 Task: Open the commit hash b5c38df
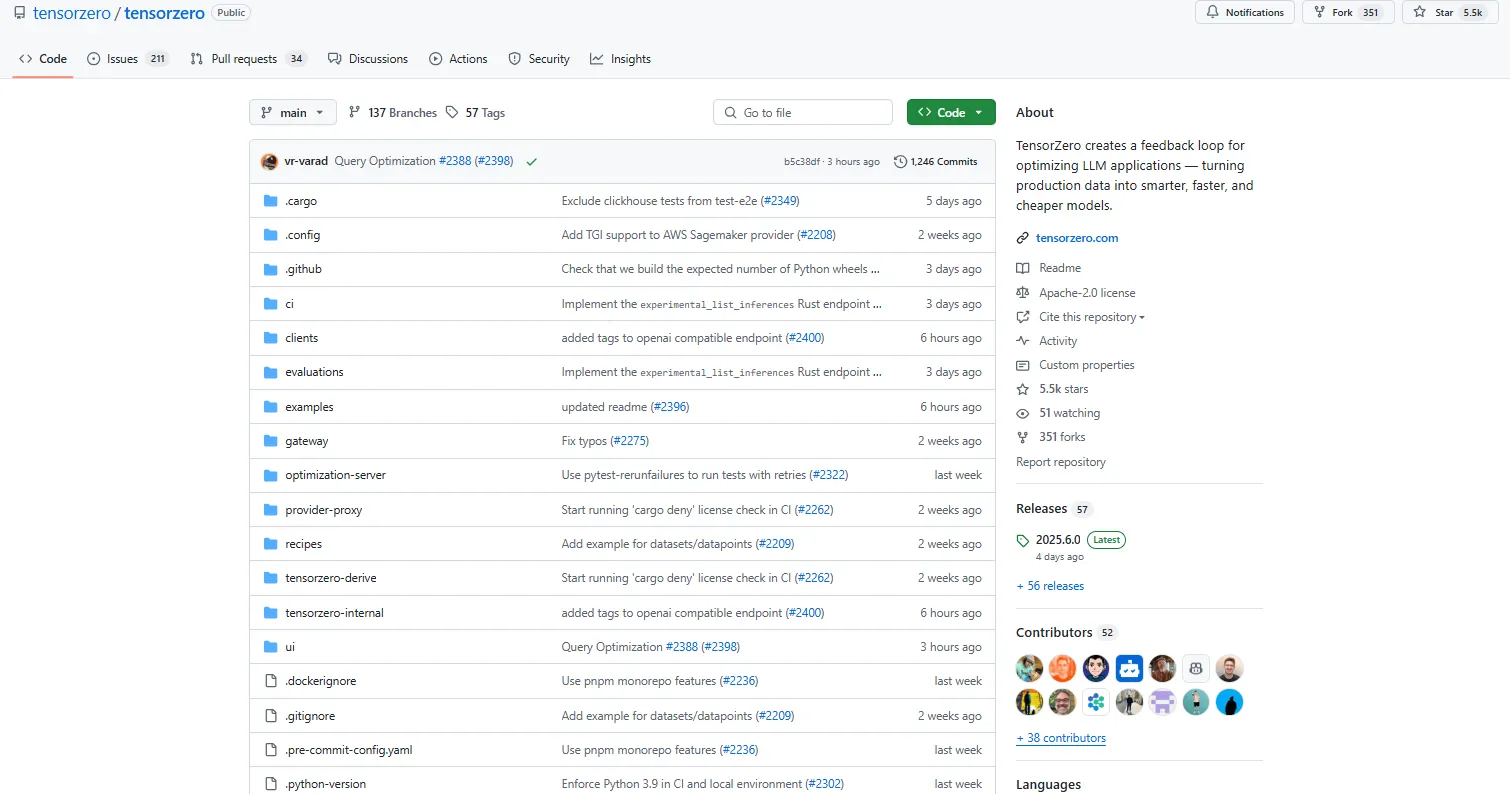[x=802, y=162]
